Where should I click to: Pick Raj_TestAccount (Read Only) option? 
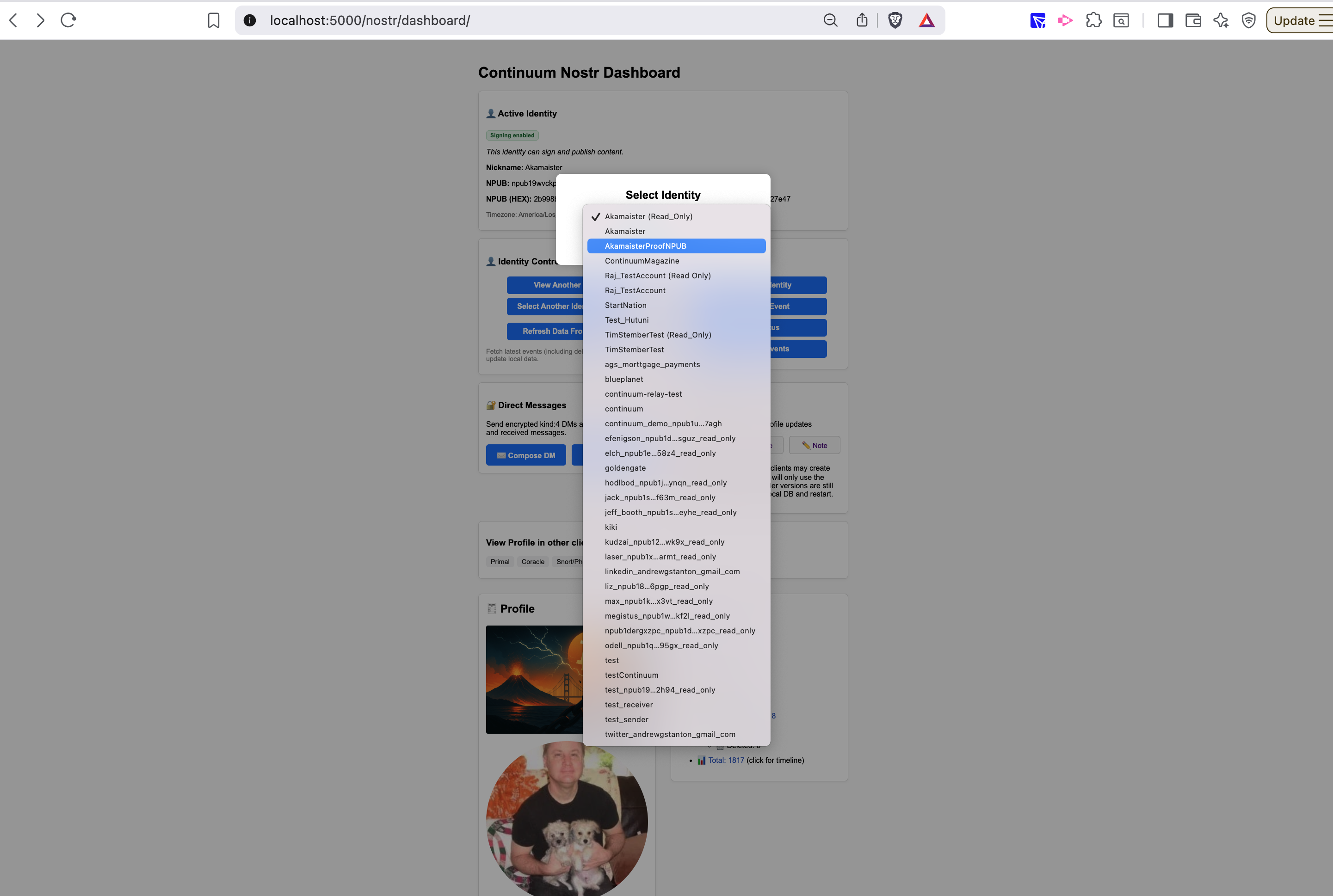(657, 276)
